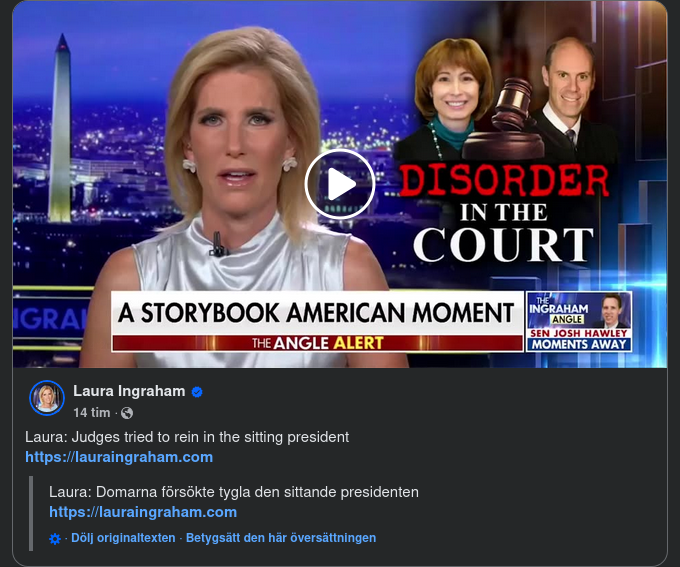Viewport: 680px width, 567px height.
Task: Open lauraingraham.com link in Swedish translation
Action: point(143,512)
